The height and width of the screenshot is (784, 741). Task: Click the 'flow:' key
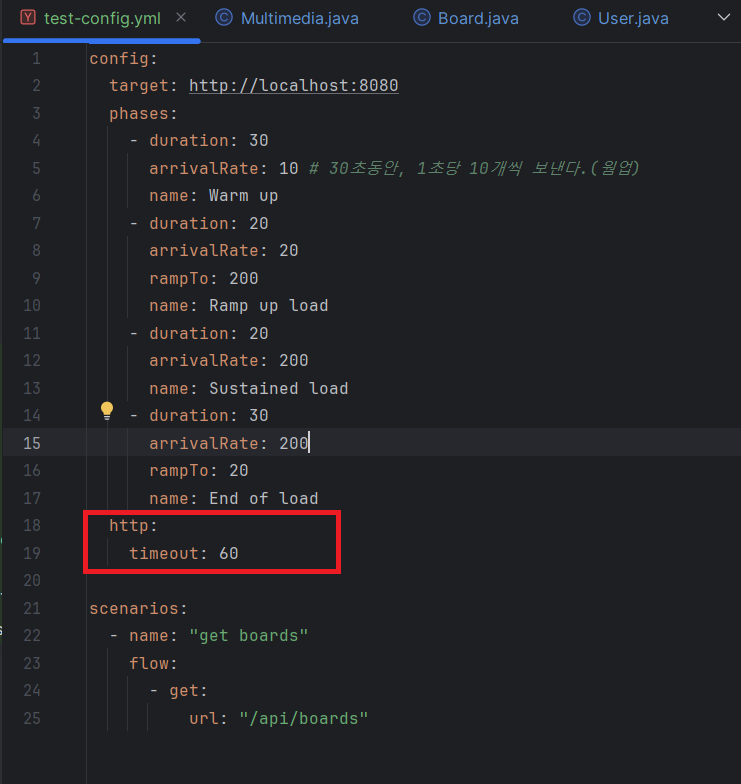(154, 664)
